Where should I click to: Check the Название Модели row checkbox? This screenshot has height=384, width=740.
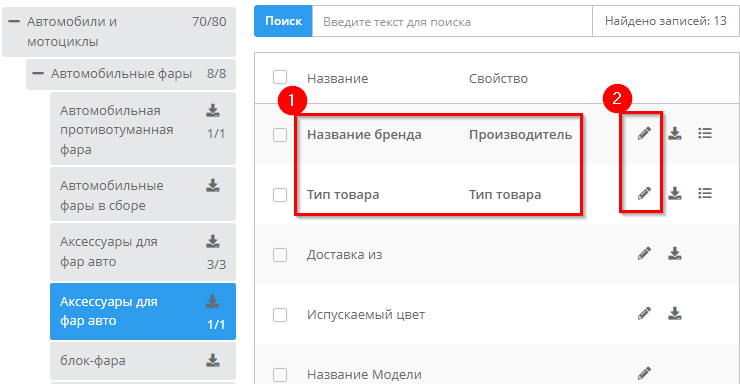click(280, 375)
